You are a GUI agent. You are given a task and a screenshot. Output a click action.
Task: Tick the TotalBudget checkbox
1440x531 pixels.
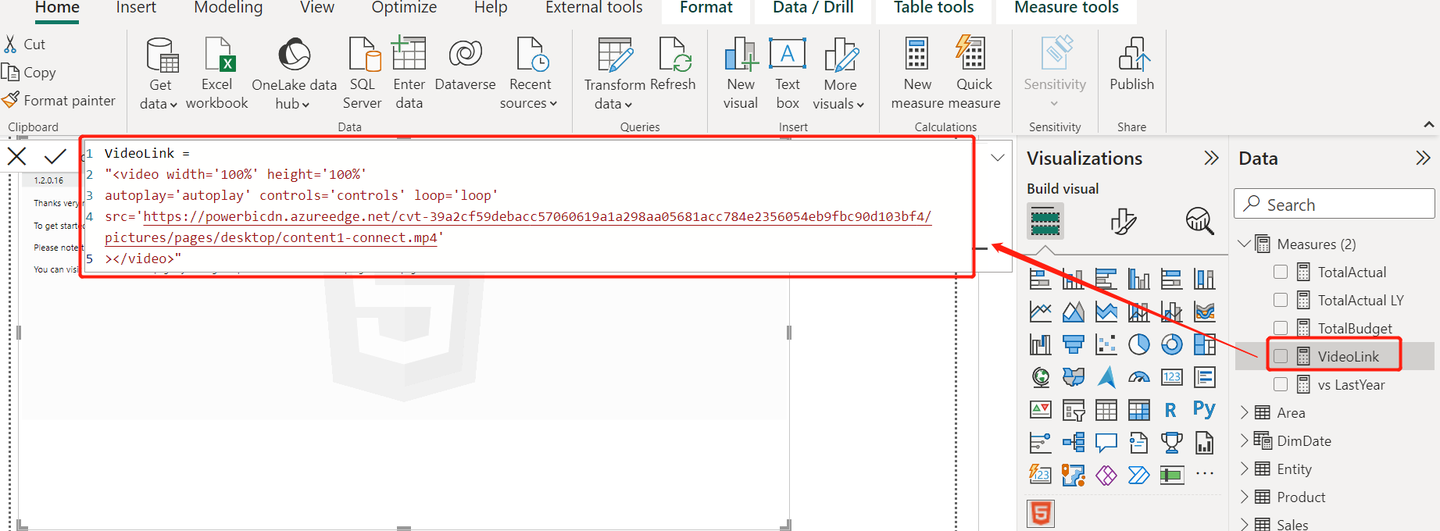[x=1280, y=328]
